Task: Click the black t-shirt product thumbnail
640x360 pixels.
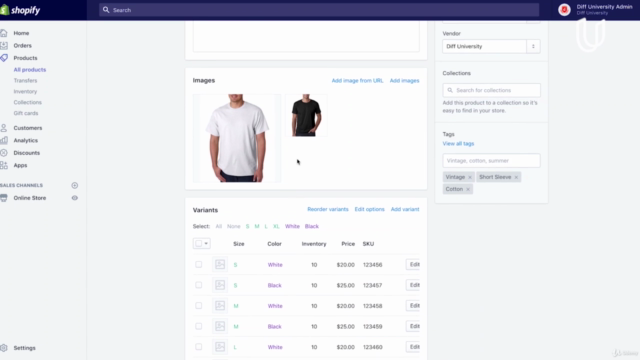Action: tap(307, 115)
